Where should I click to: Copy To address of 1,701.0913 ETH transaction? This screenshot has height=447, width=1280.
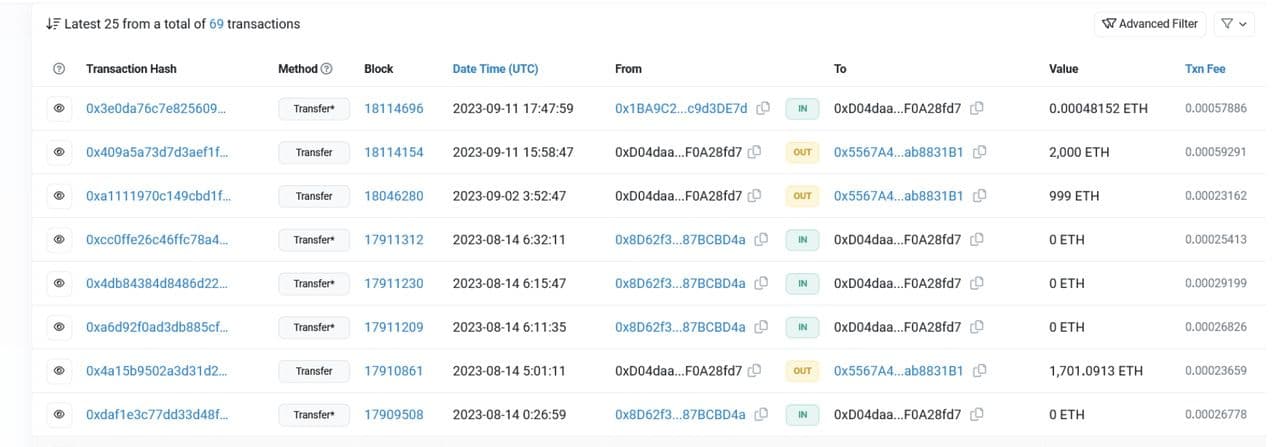click(x=981, y=371)
